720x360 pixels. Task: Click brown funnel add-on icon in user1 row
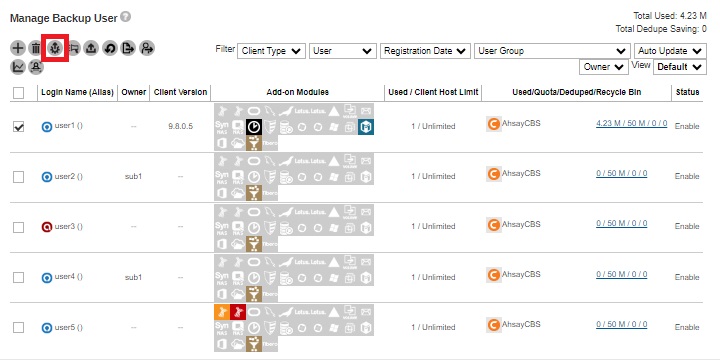click(x=254, y=143)
